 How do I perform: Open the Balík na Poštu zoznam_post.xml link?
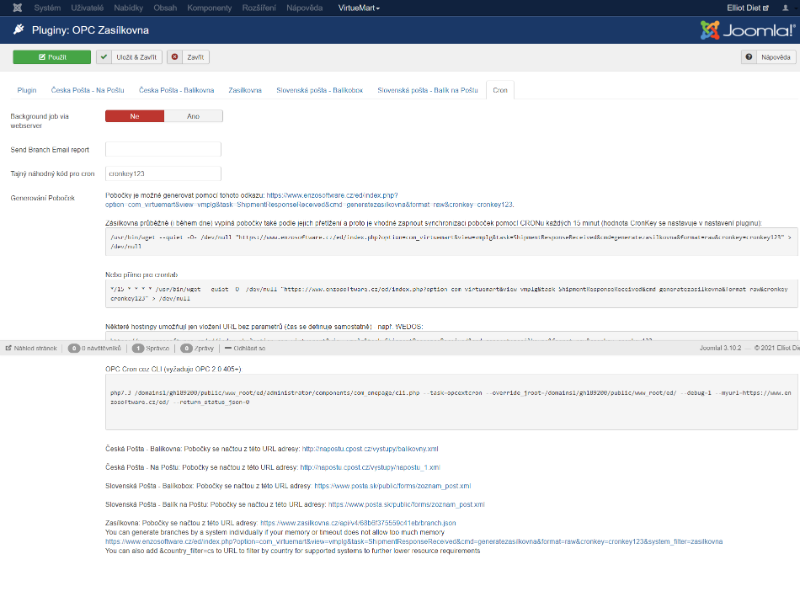click(406, 504)
